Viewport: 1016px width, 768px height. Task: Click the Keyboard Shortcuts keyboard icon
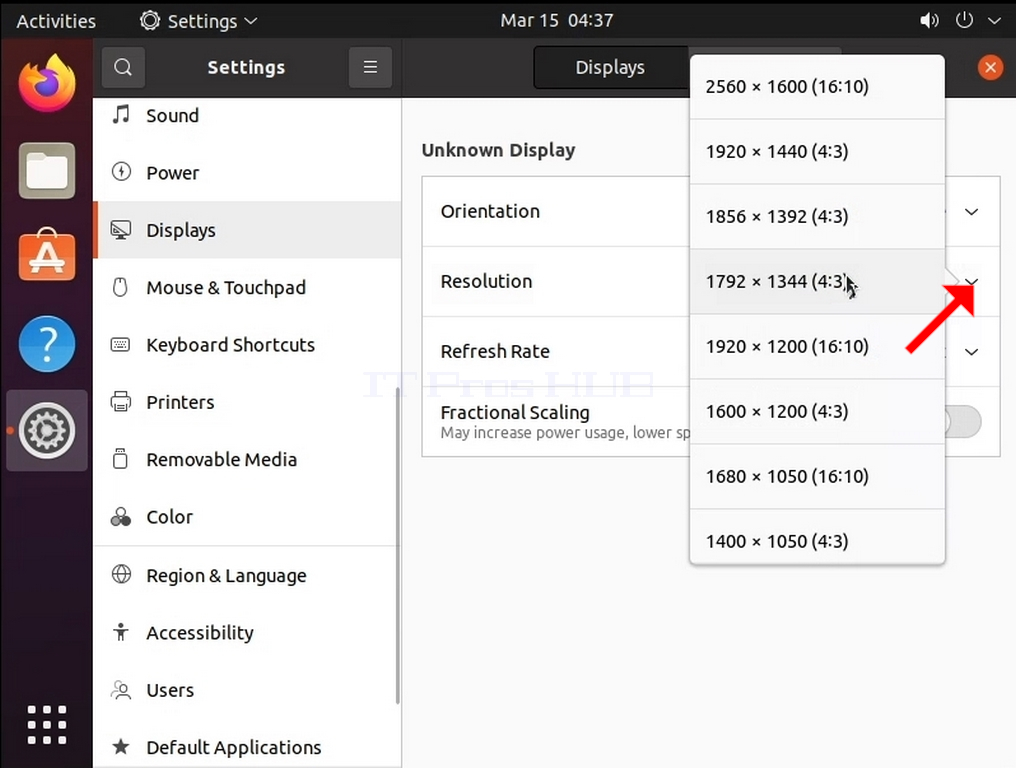coord(121,344)
